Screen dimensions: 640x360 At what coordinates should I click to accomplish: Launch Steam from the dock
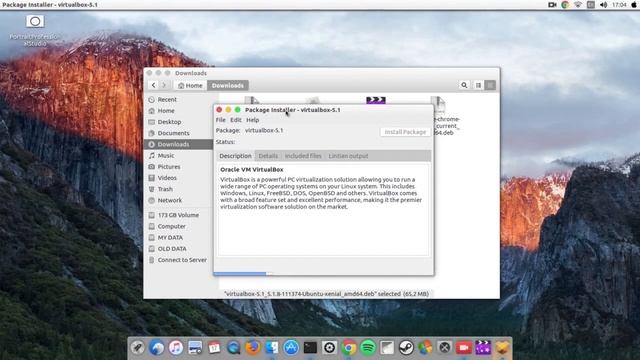pyautogui.click(x=406, y=348)
